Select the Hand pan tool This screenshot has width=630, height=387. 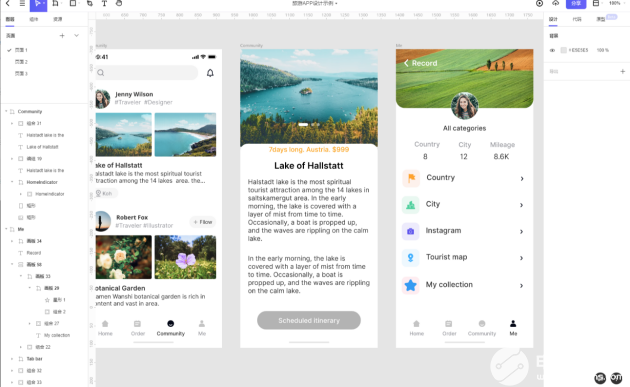pos(119,3)
